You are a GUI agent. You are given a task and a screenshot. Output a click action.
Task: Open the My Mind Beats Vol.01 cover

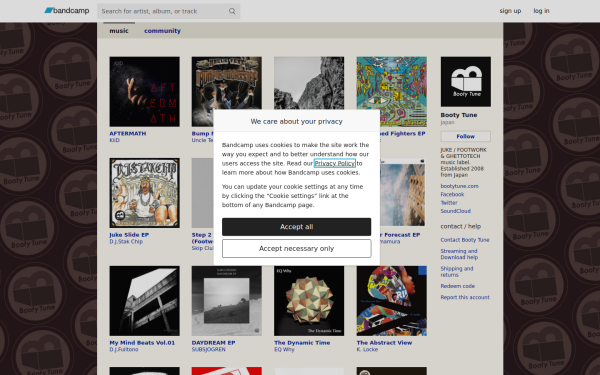coord(144,301)
